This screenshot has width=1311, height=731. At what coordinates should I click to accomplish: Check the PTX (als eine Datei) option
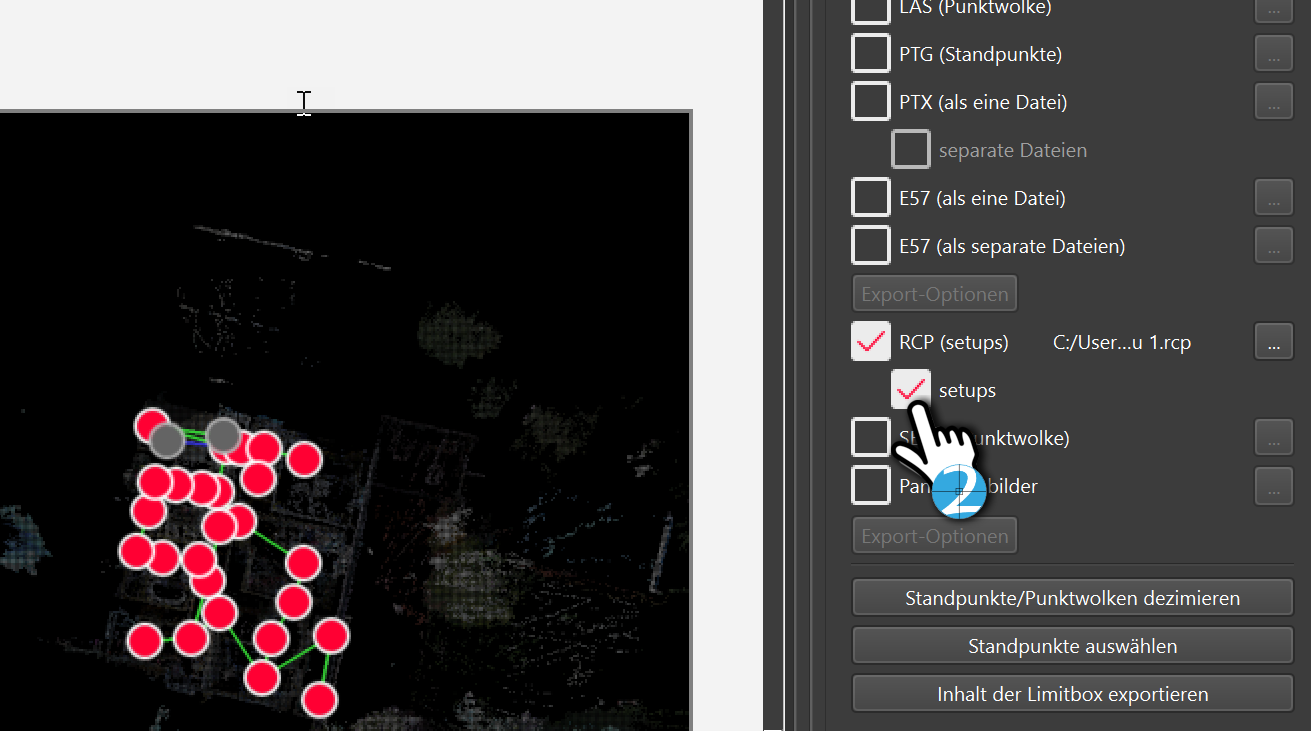pyautogui.click(x=870, y=101)
